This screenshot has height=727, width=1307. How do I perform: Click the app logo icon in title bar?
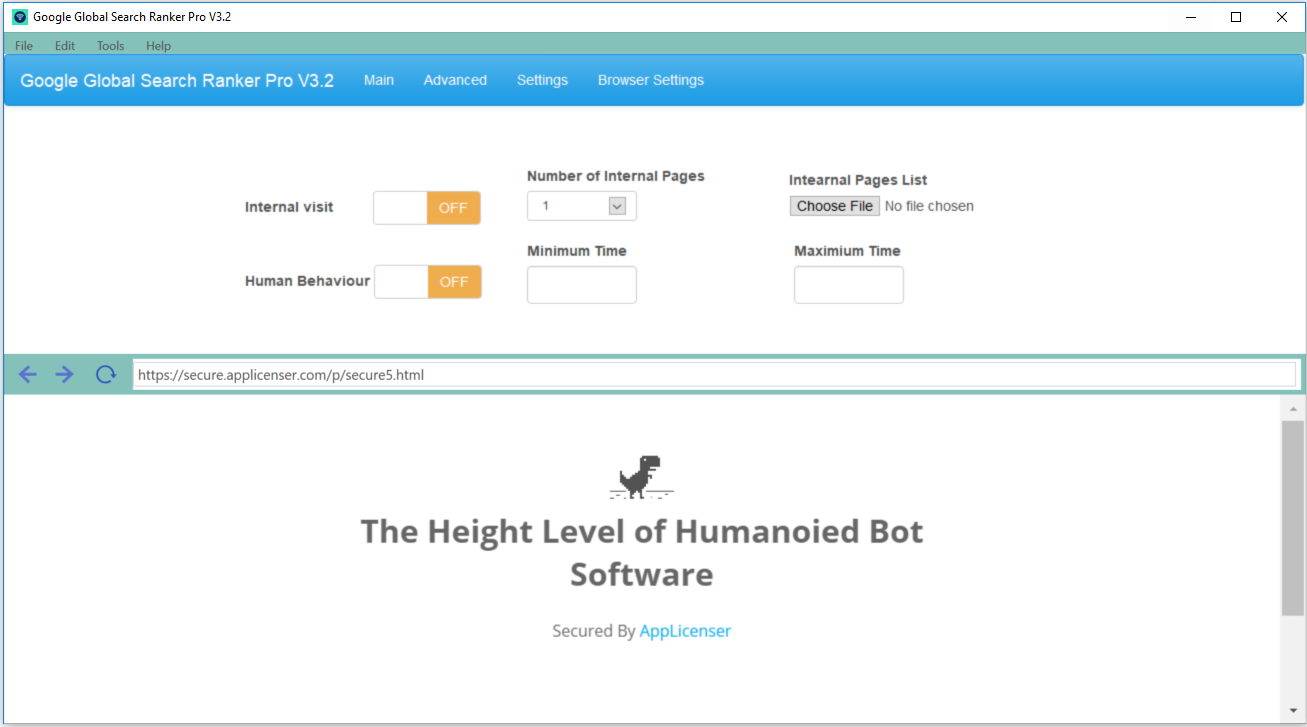19,17
